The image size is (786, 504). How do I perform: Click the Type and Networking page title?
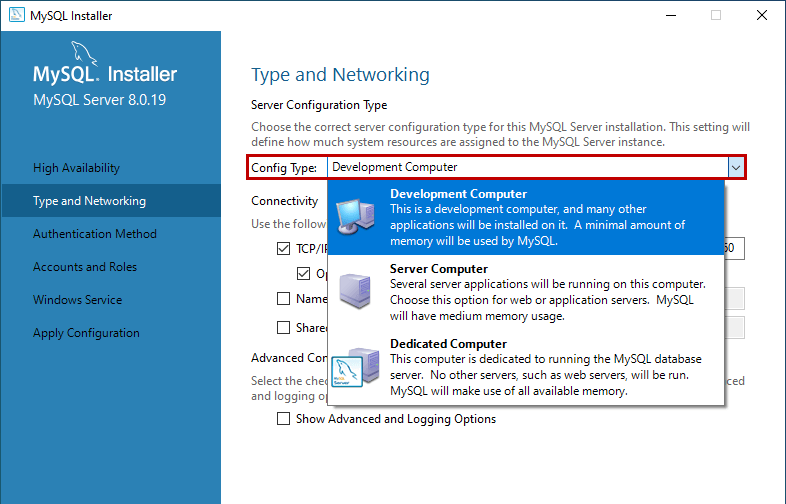pyautogui.click(x=340, y=75)
